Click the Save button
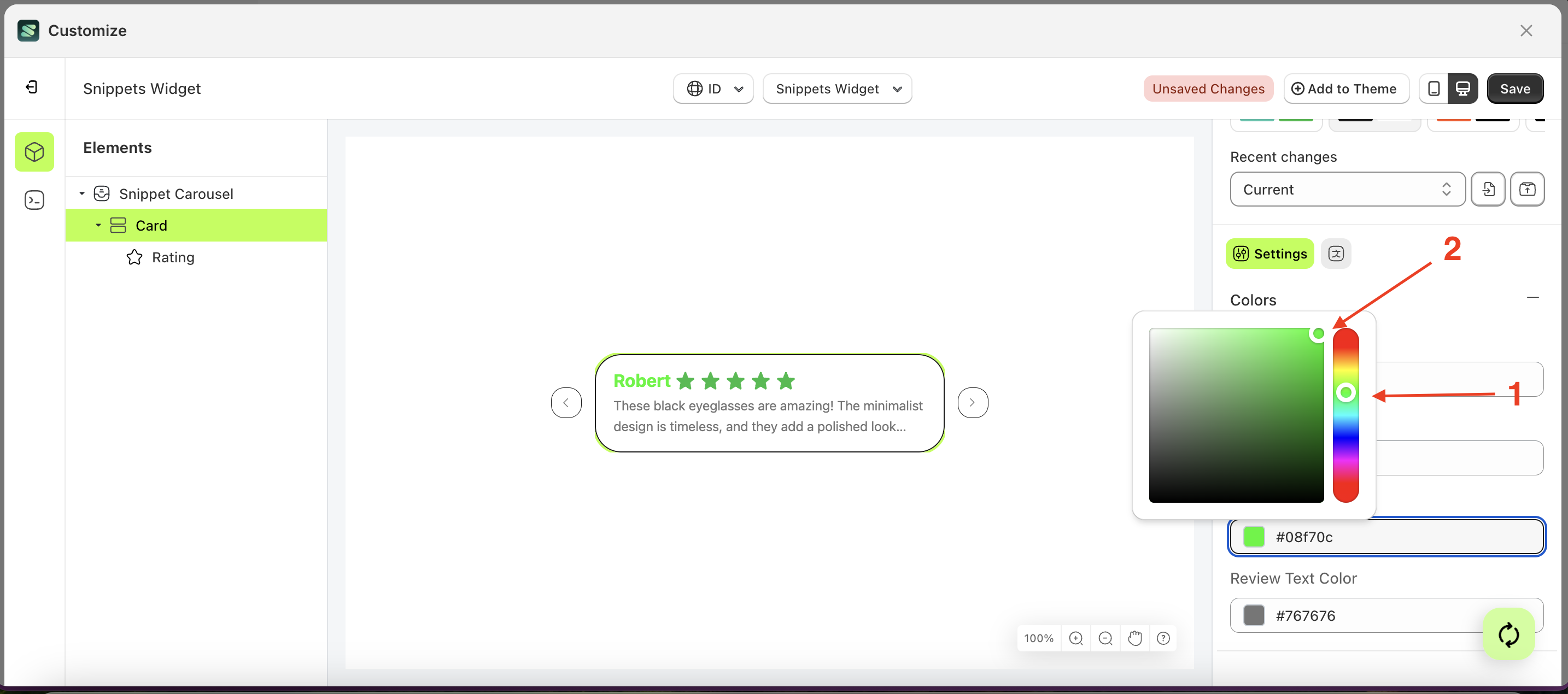The height and width of the screenshot is (694, 1568). point(1515,88)
